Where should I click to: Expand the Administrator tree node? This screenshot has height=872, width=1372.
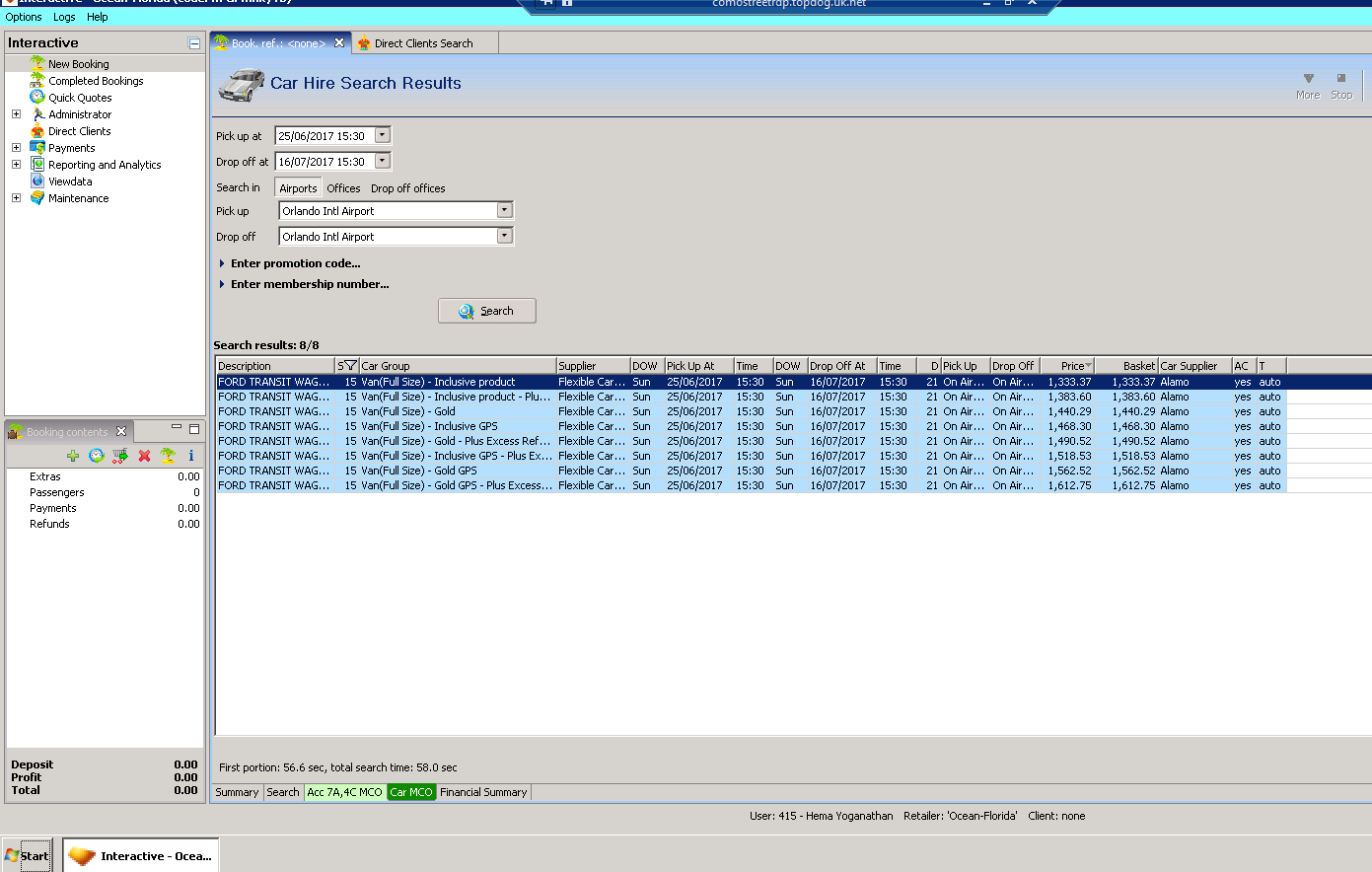click(x=16, y=113)
